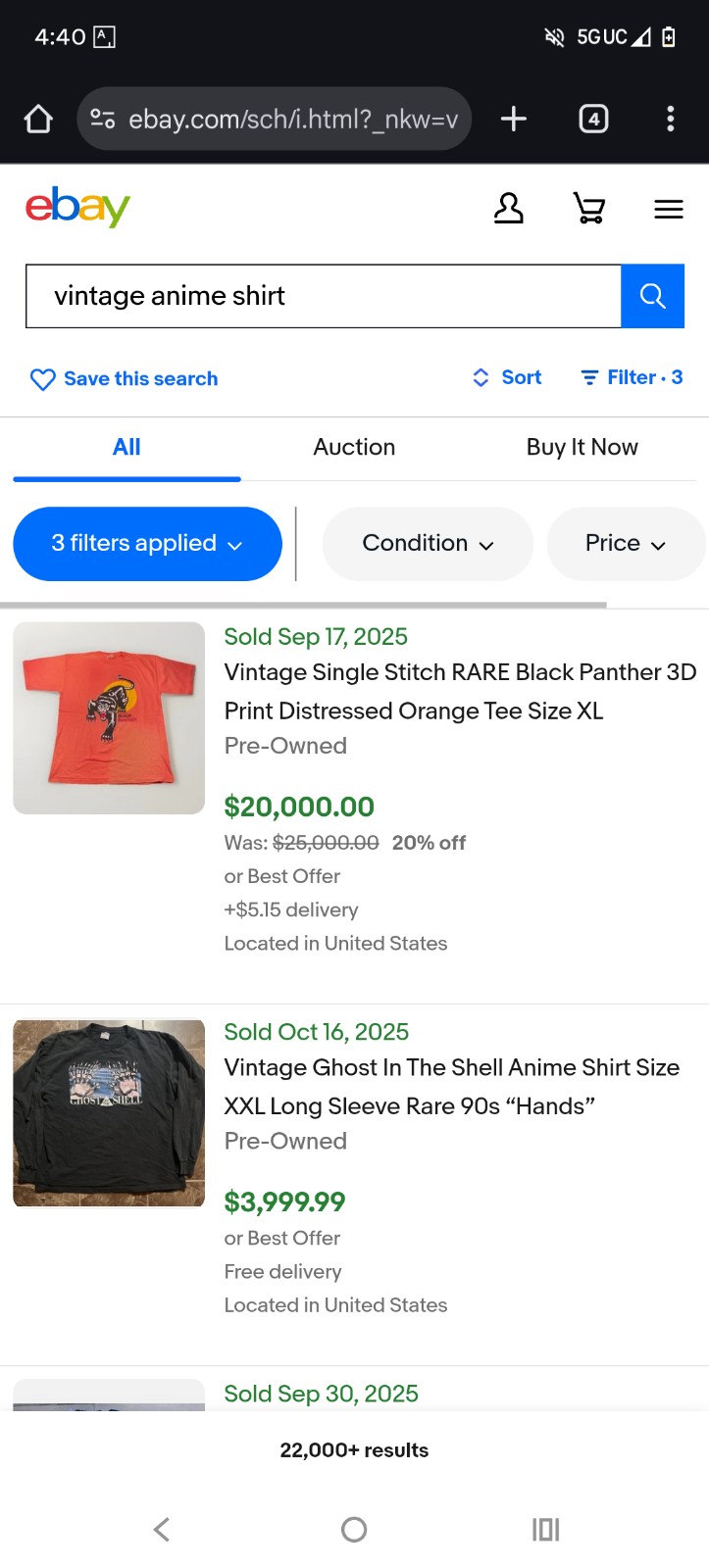Screen dimensions: 709x1568
Task: Open the Sort options
Action: 507,377
